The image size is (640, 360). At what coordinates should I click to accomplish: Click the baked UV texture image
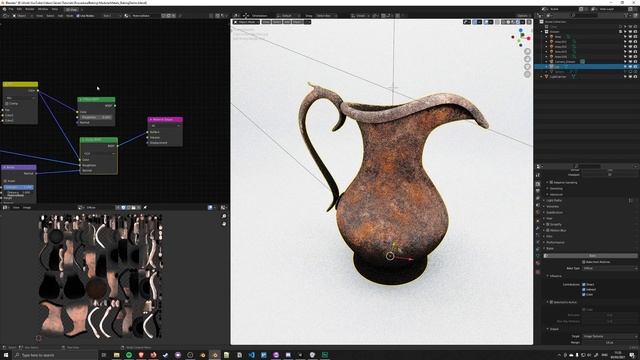tap(100, 276)
